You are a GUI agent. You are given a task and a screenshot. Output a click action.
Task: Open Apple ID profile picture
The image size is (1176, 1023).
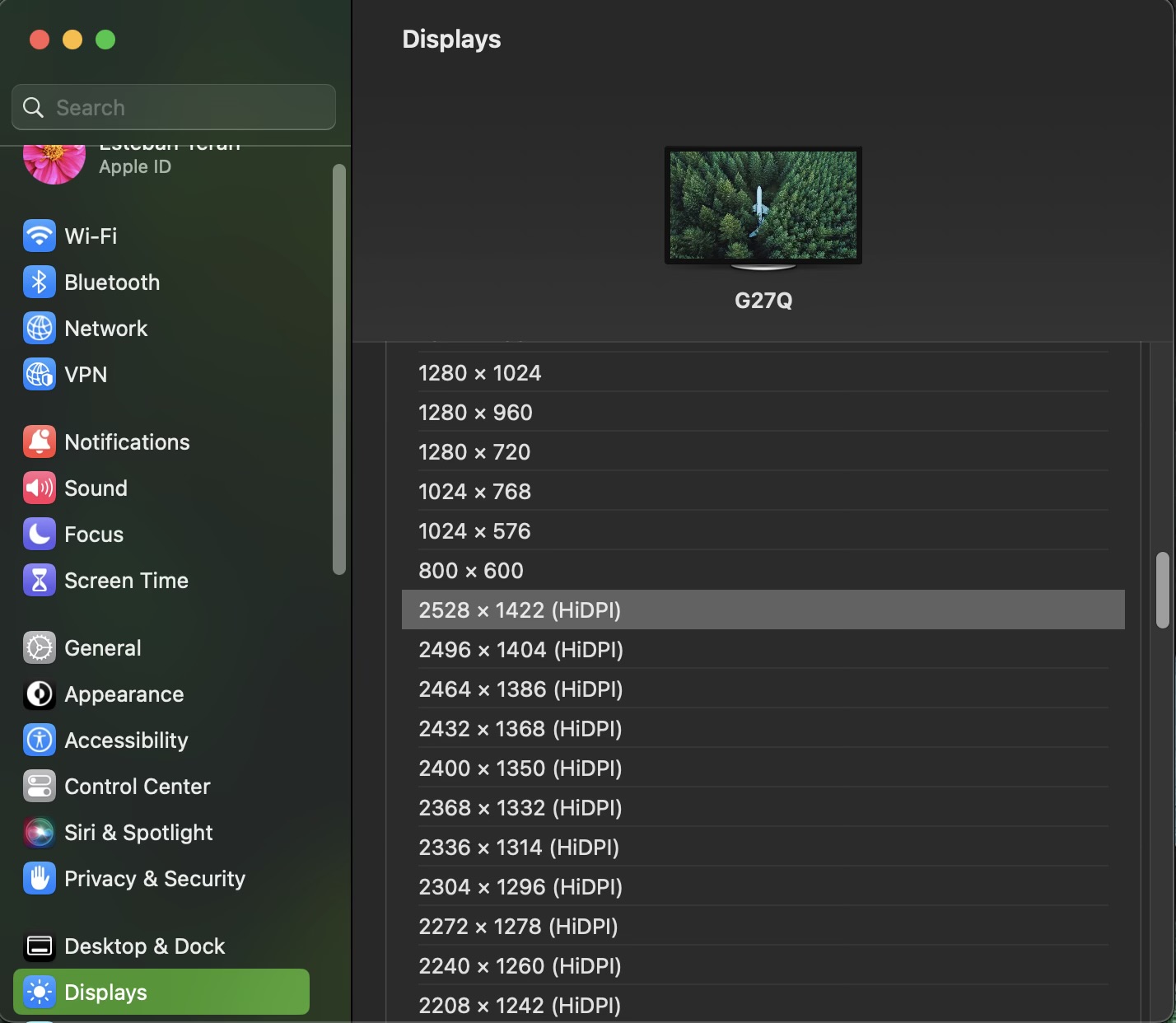click(x=54, y=163)
